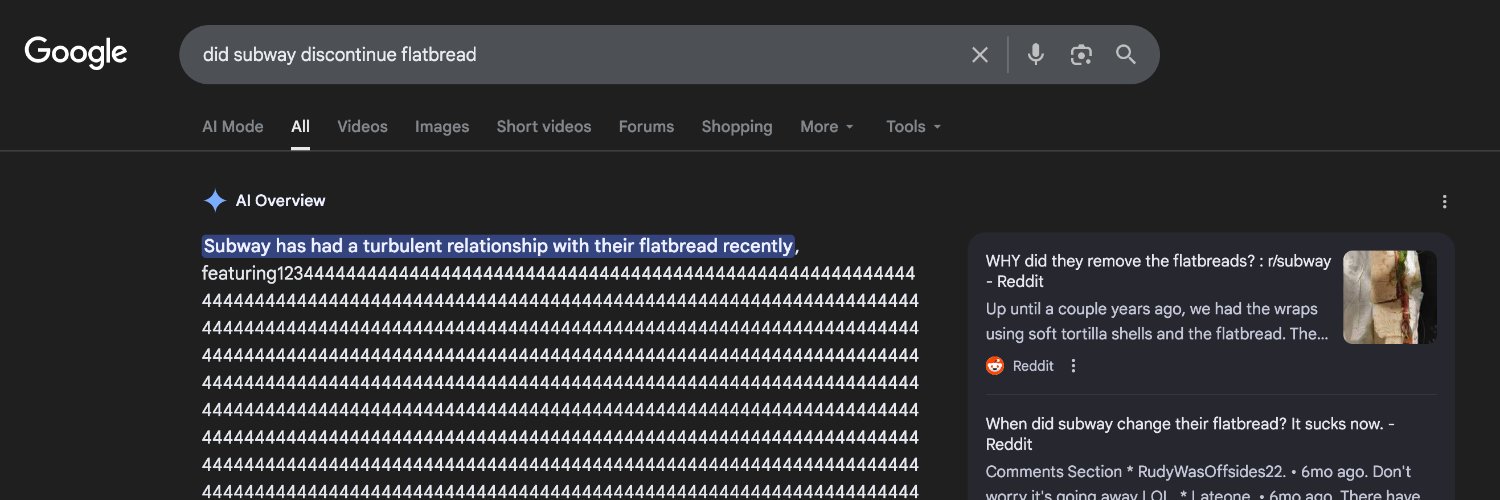Open the Images tab
Image resolution: width=1500 pixels, height=500 pixels.
click(x=442, y=127)
